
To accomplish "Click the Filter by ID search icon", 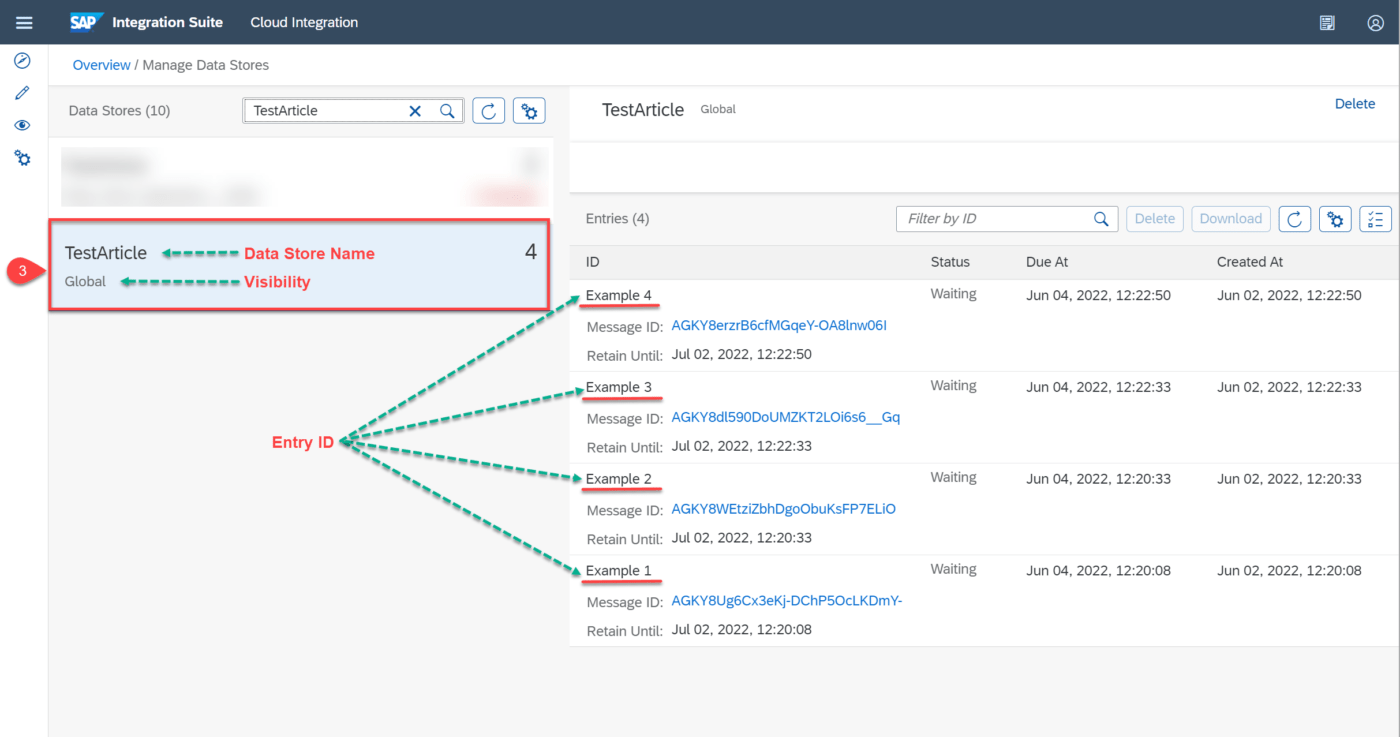I will 1101,219.
